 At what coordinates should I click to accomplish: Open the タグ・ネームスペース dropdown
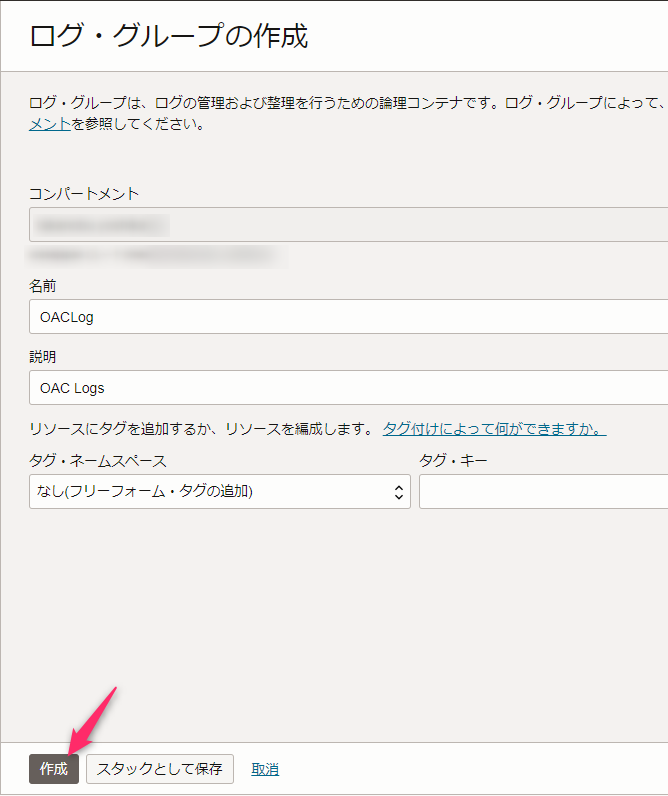pyautogui.click(x=220, y=491)
